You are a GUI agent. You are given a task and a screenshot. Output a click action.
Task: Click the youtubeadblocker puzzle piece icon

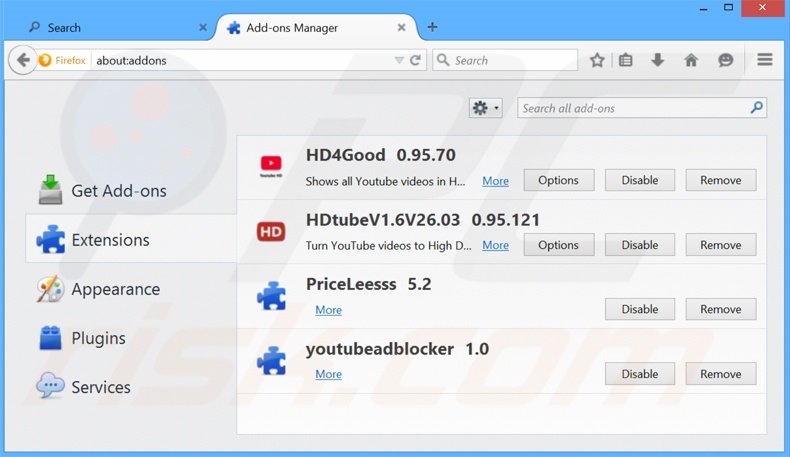pos(271,361)
